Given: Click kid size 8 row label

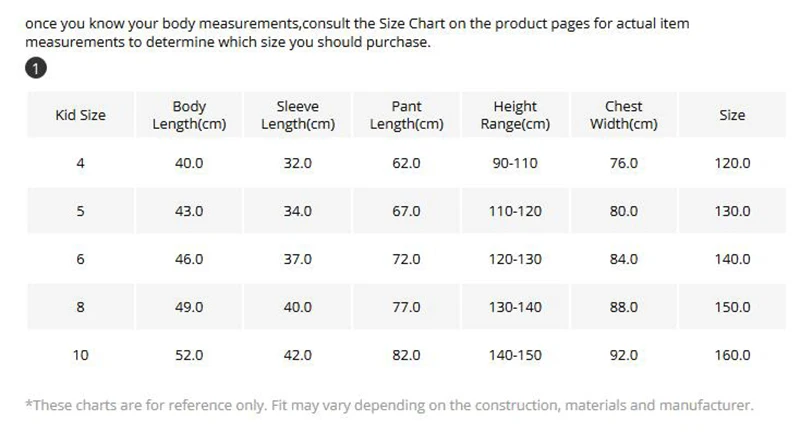Looking at the screenshot, I should 81,307.
